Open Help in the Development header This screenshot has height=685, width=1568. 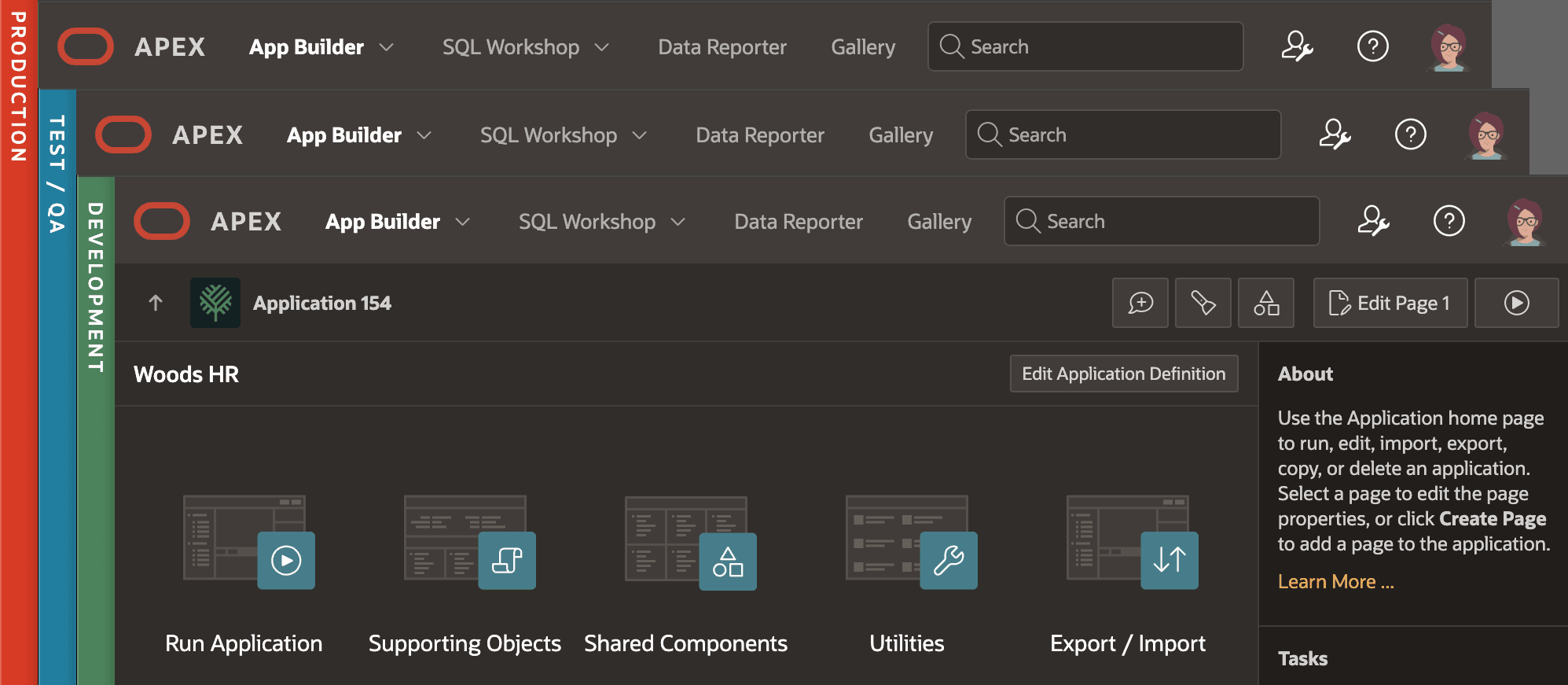click(1449, 221)
